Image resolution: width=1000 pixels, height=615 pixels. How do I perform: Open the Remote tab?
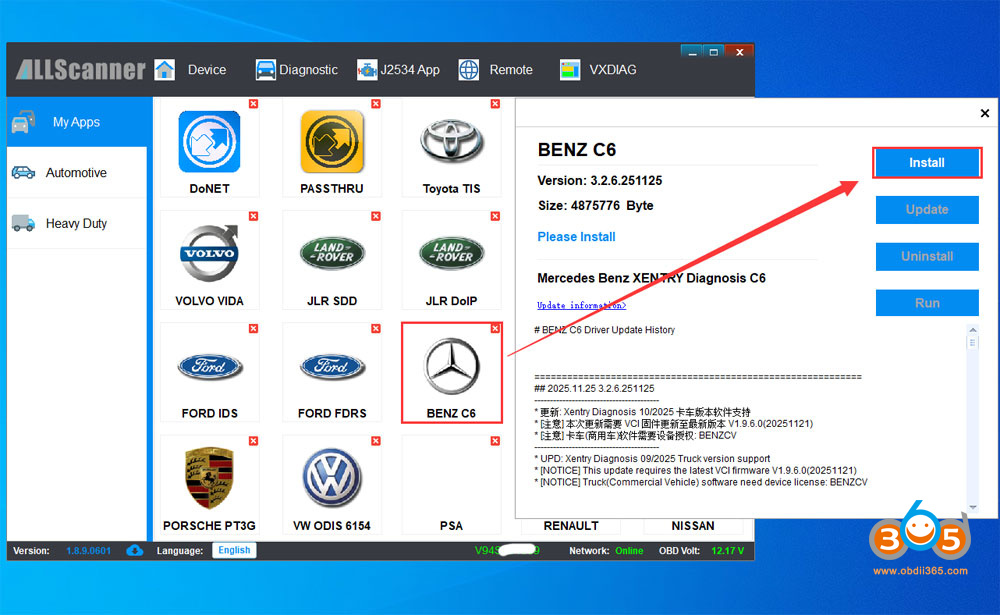[x=496, y=70]
